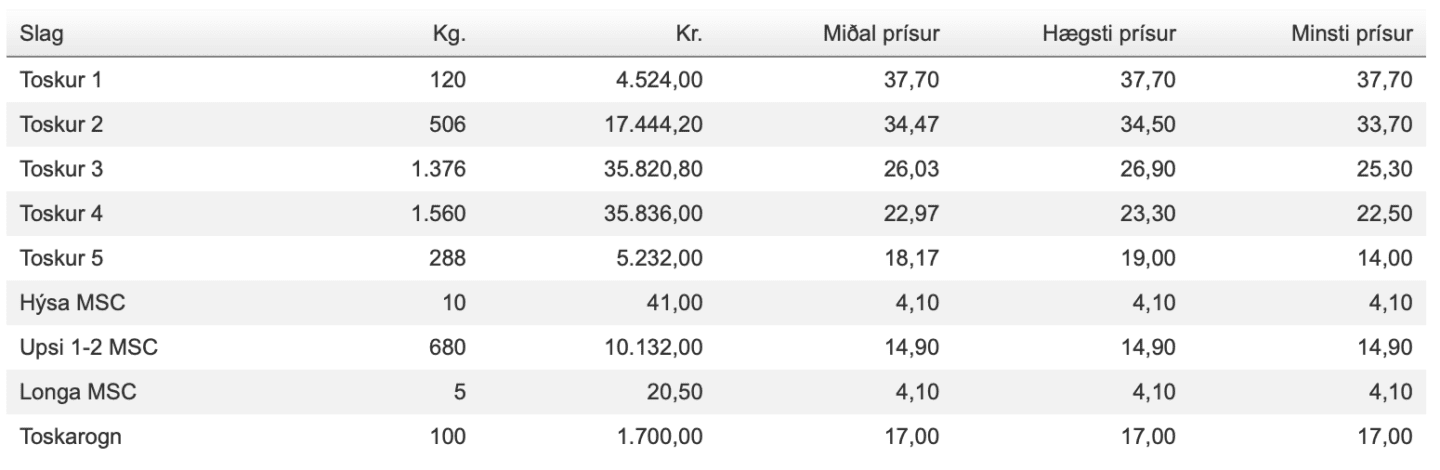This screenshot has width=1440, height=470.
Task: Select the Toskur 1 row
Action: pos(720,80)
